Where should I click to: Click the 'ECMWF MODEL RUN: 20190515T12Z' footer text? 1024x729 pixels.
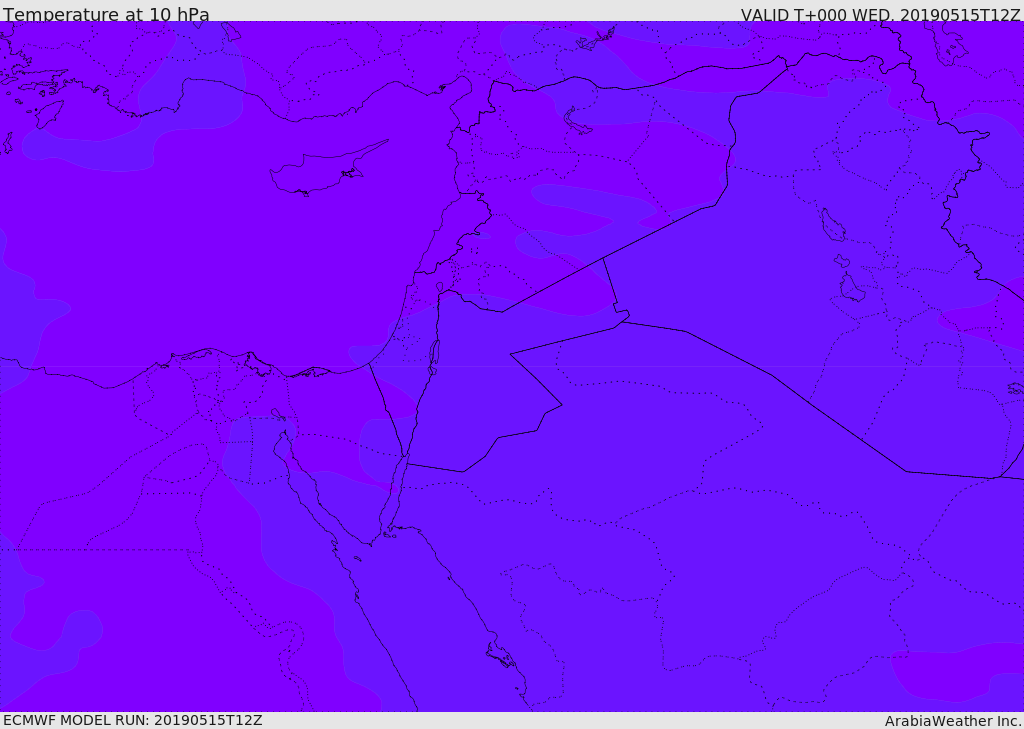tap(133, 720)
